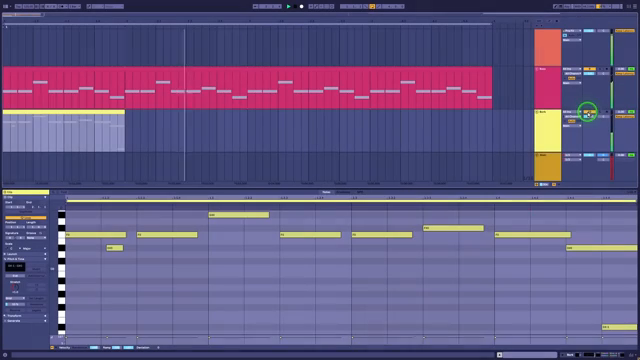Arm the Bass track for recording
The height and width of the screenshot is (360, 640).
[607, 69]
